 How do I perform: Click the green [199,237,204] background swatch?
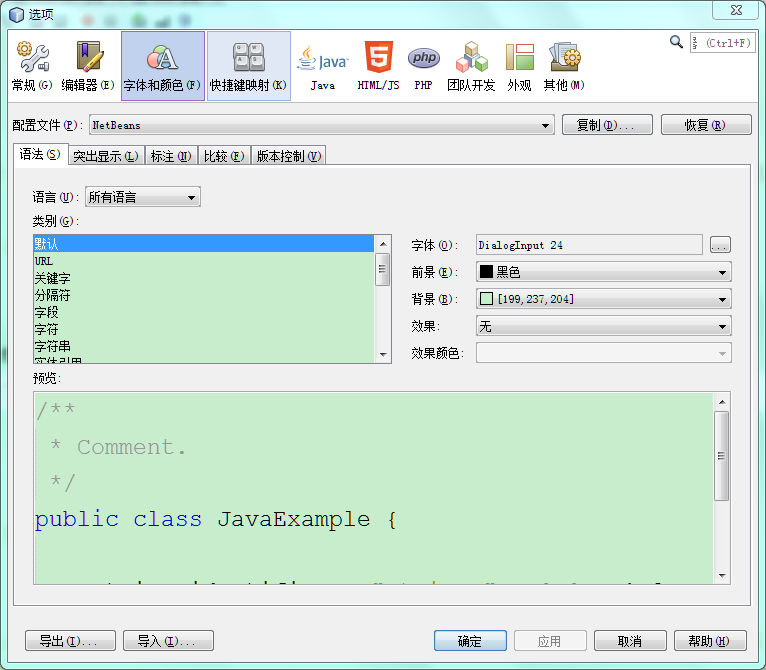click(x=486, y=299)
